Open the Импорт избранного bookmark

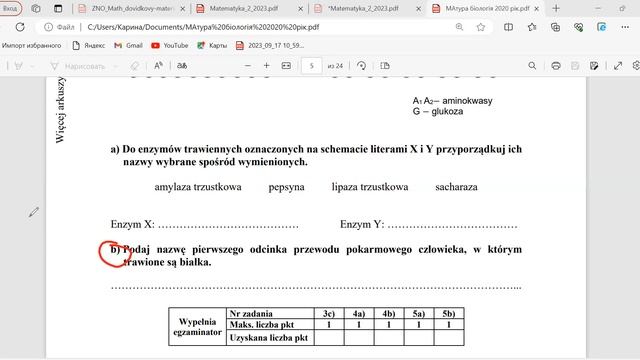(x=31, y=46)
